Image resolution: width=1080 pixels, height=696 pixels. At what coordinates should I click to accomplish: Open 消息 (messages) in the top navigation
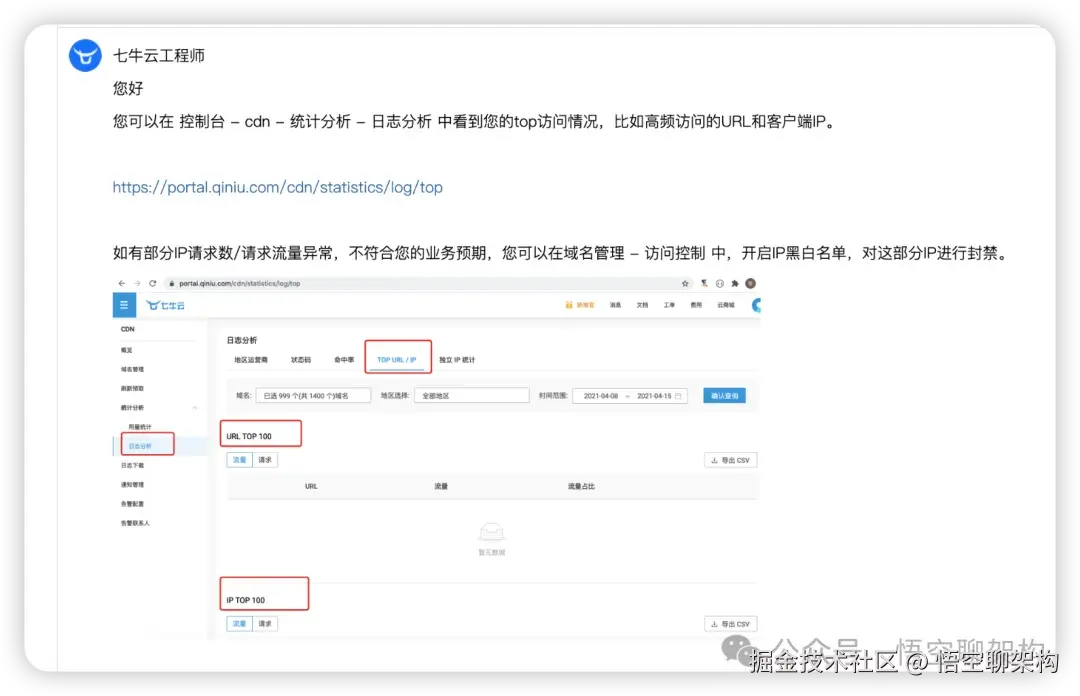617,305
